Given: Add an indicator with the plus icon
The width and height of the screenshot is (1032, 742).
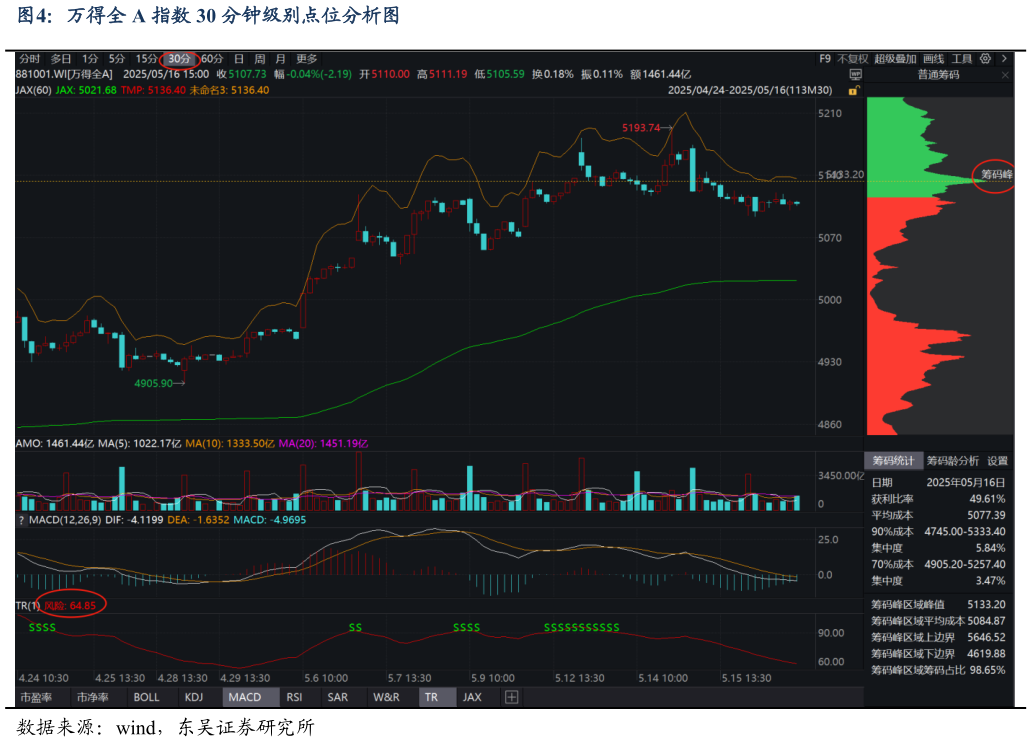Looking at the screenshot, I should 511,697.
